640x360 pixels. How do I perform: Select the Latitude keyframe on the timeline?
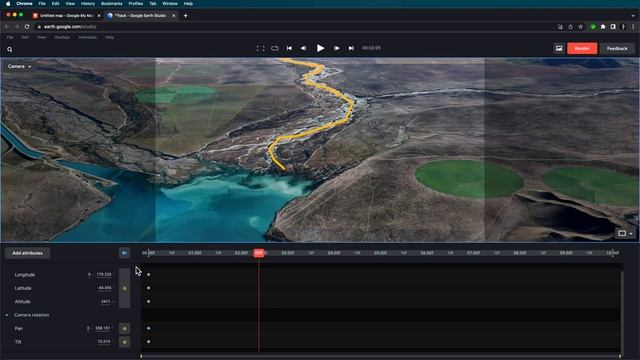pos(149,288)
